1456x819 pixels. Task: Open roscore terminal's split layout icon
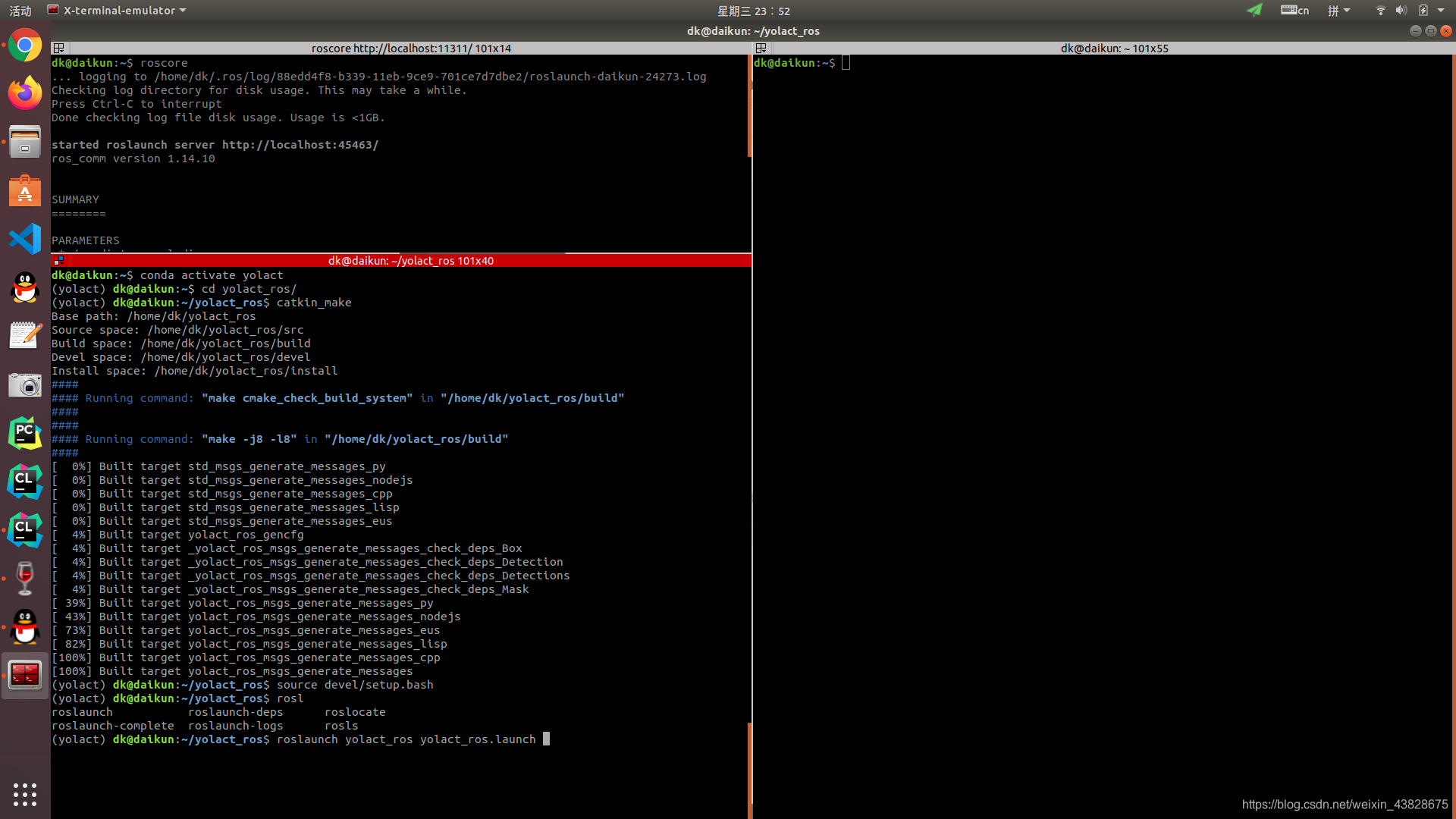point(58,49)
